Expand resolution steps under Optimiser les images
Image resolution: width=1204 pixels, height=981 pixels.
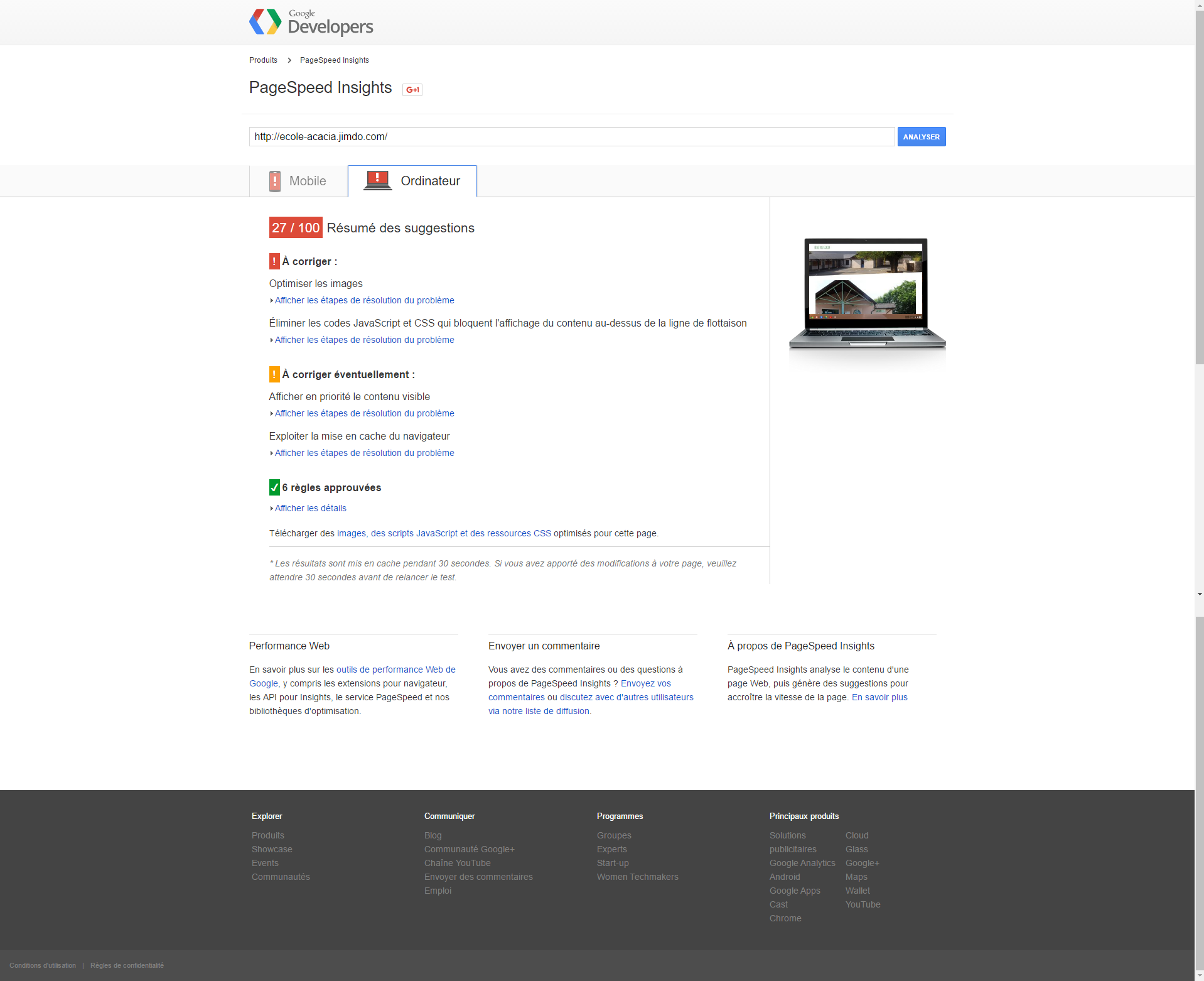[x=364, y=300]
